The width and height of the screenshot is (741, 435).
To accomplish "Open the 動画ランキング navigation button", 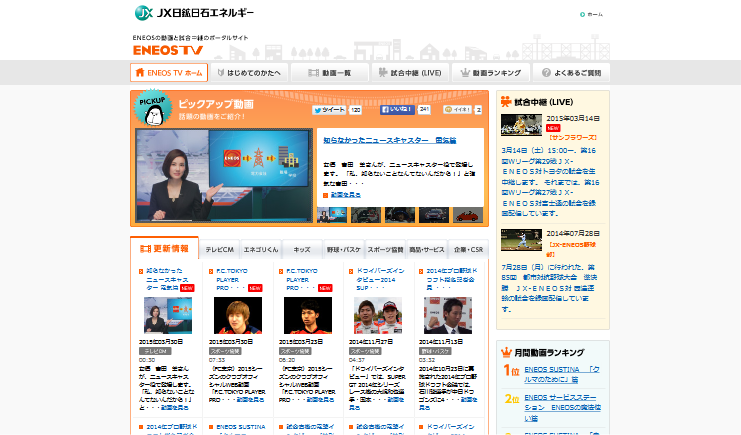I will pos(491,73).
